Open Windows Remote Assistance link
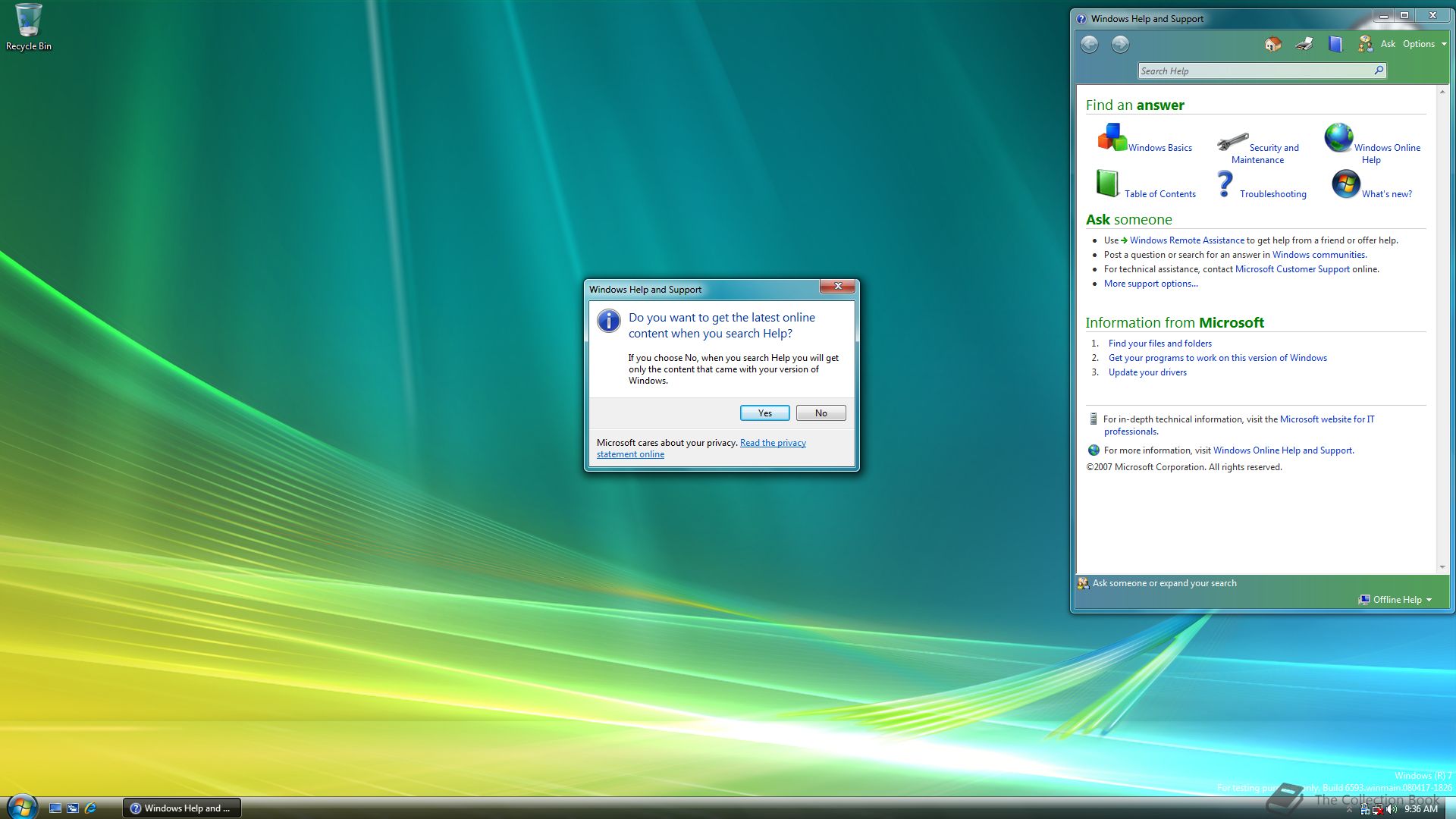This screenshot has height=819, width=1456. (1187, 240)
